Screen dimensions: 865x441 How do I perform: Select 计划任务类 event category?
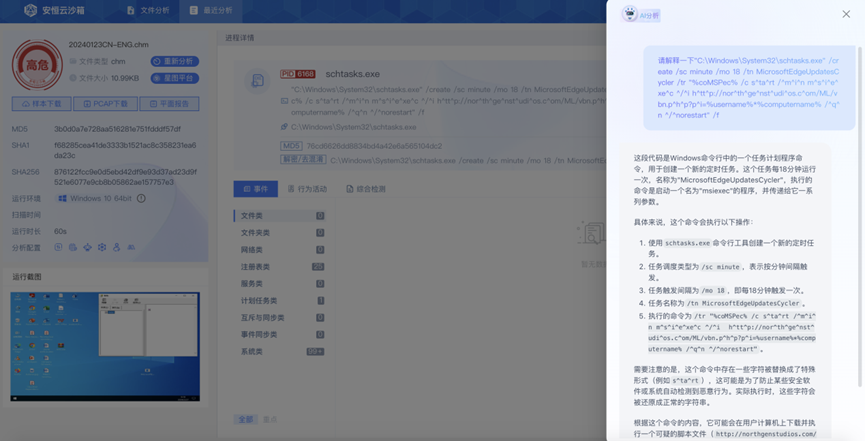pyautogui.click(x=259, y=301)
